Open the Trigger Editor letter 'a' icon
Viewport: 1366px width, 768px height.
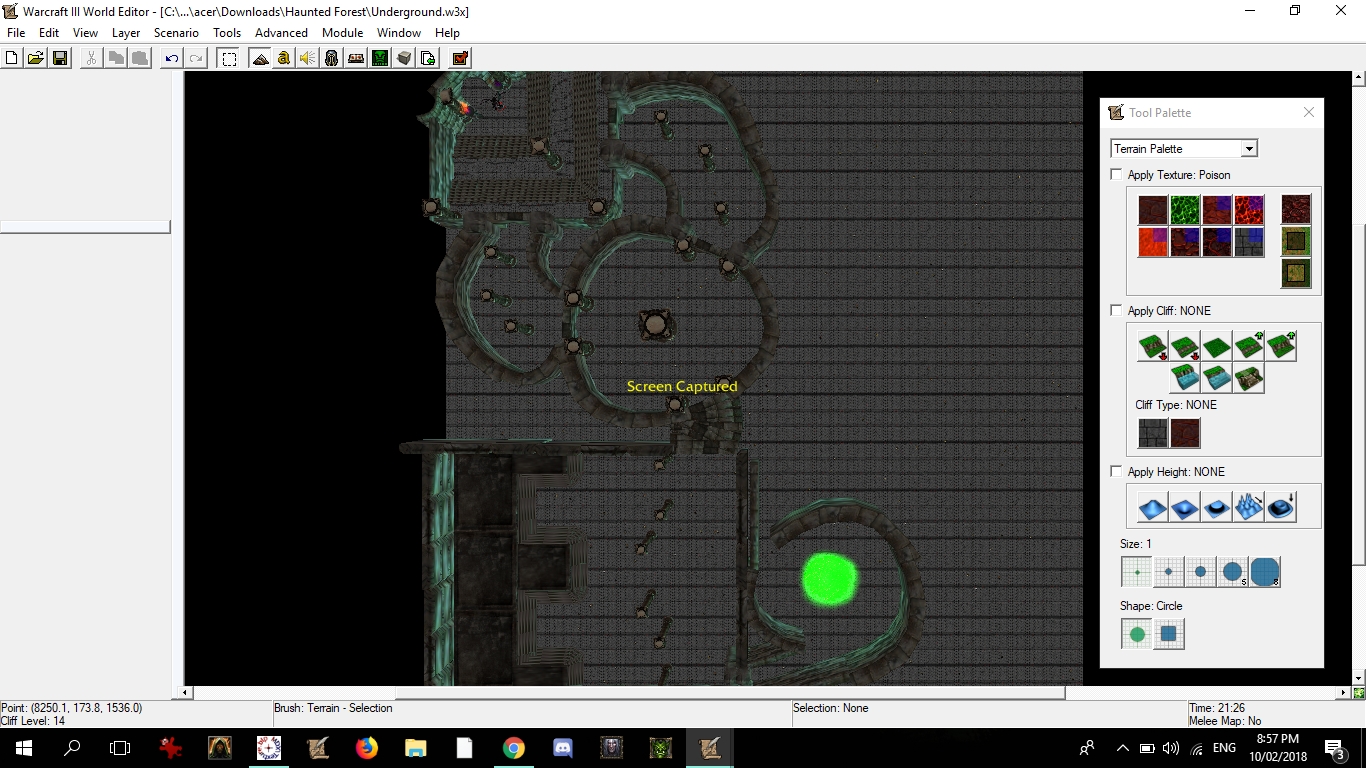pos(284,58)
